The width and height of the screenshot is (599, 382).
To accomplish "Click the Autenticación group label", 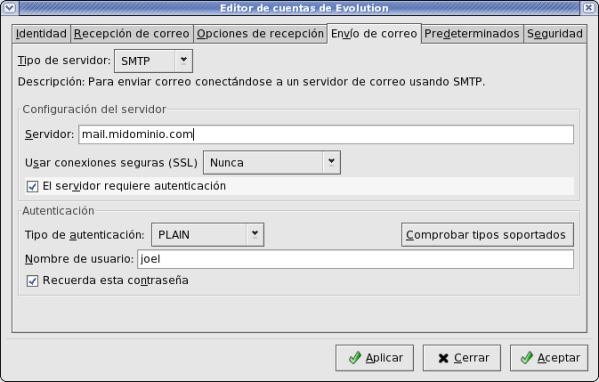I will point(58,211).
